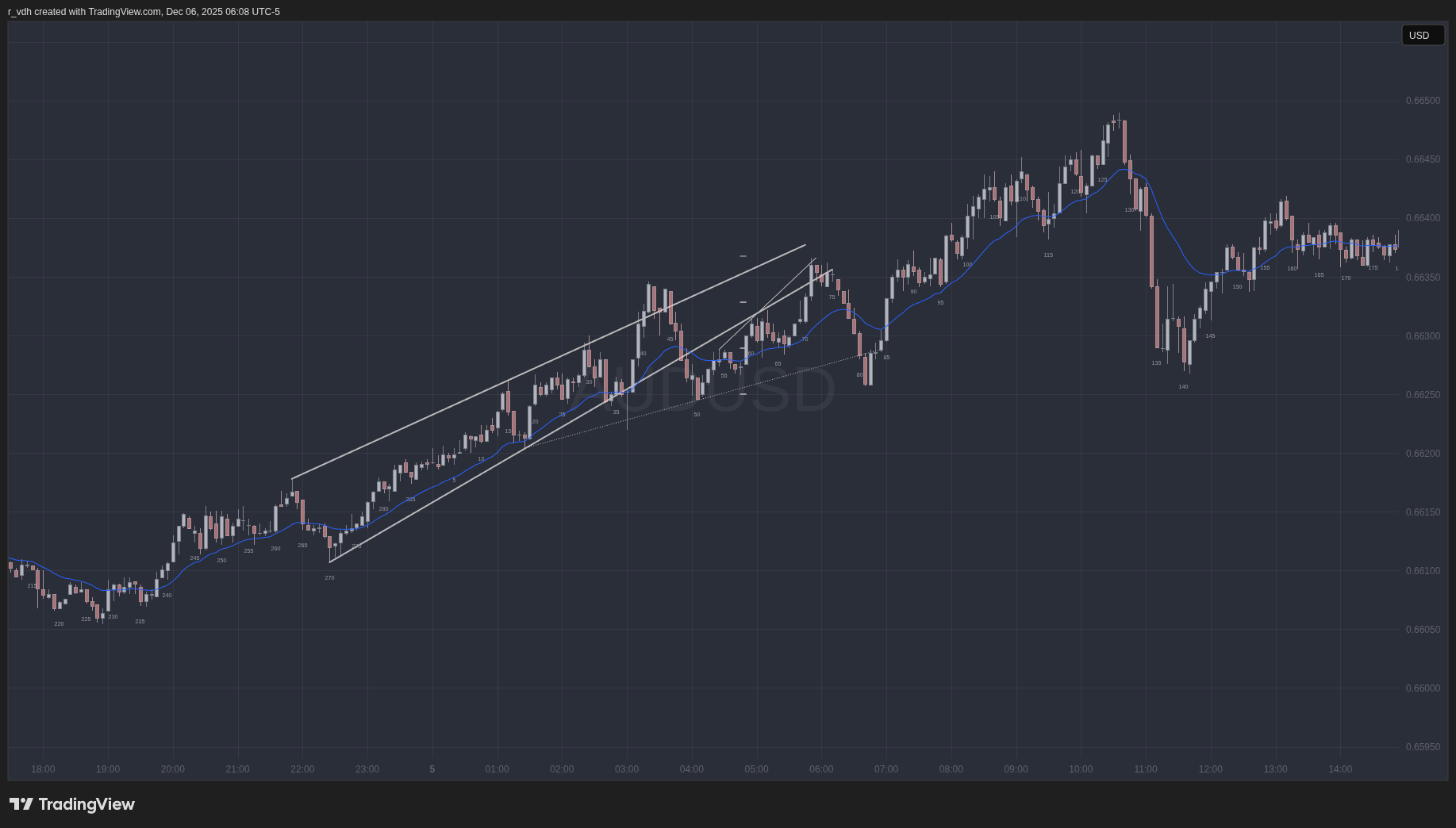
Task: Click the bar count label 220
Action: 59,624
